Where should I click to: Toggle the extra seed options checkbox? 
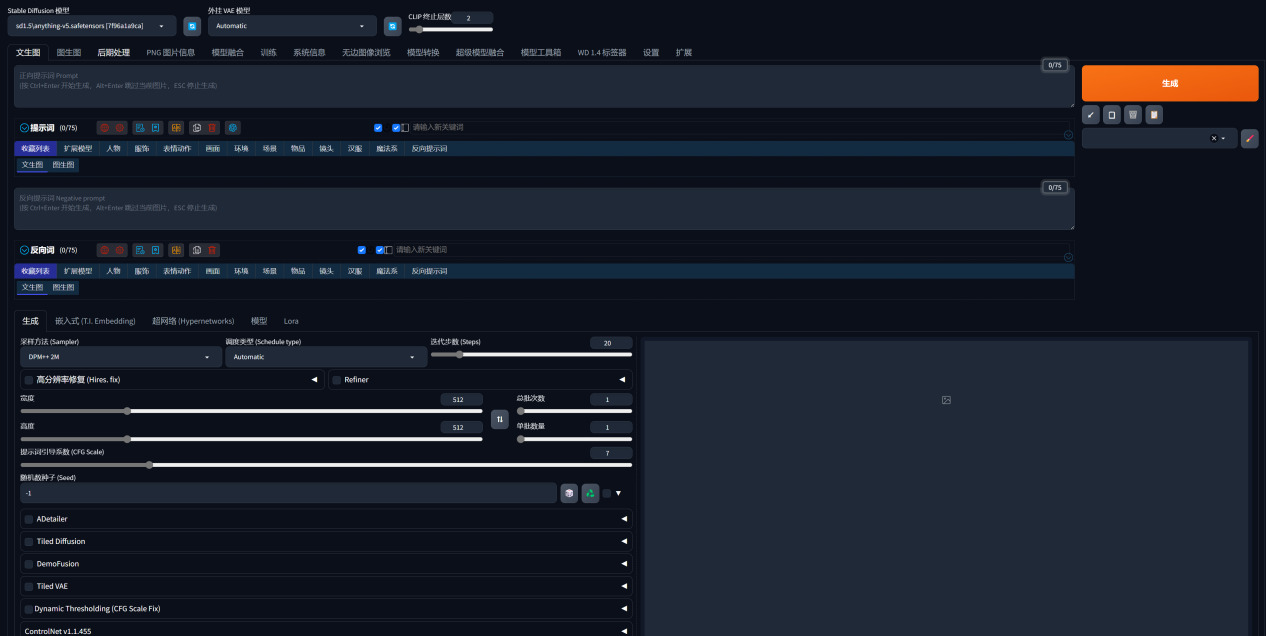pos(606,493)
